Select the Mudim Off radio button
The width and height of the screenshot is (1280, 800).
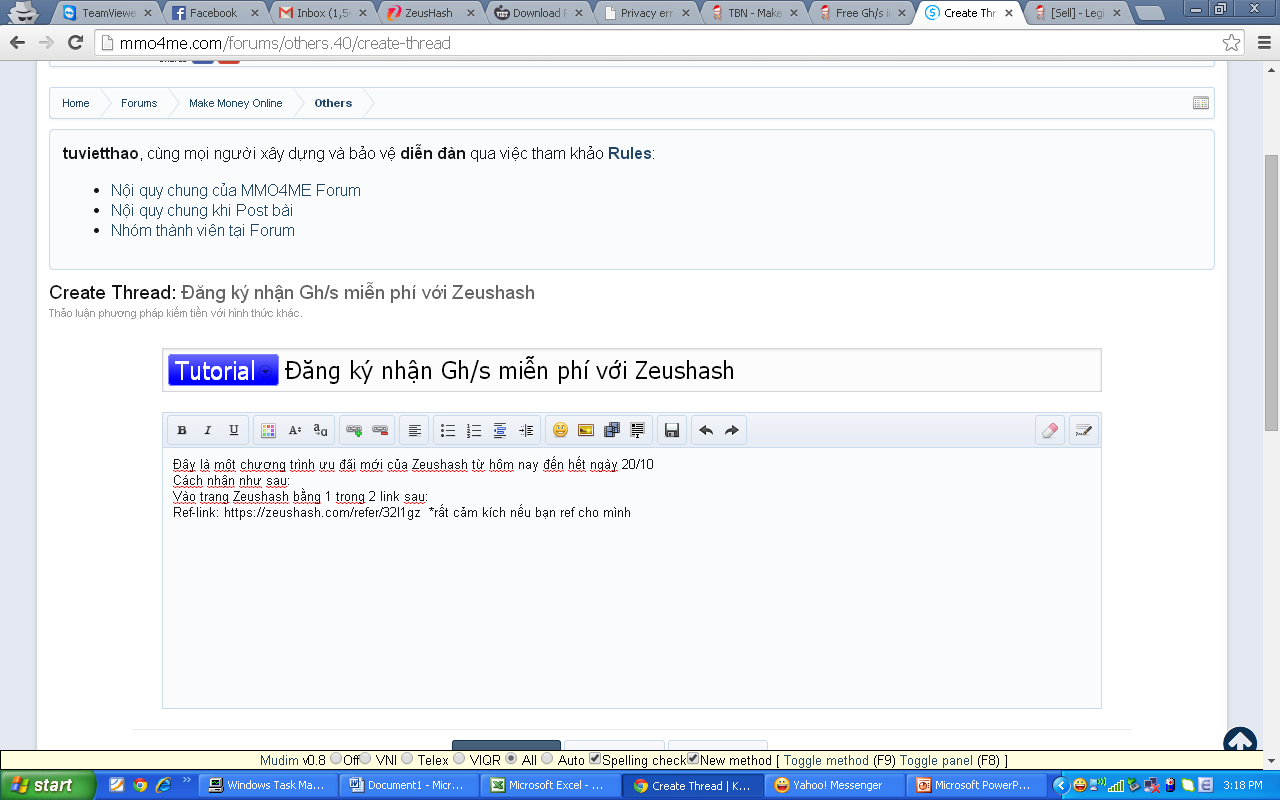[335, 759]
